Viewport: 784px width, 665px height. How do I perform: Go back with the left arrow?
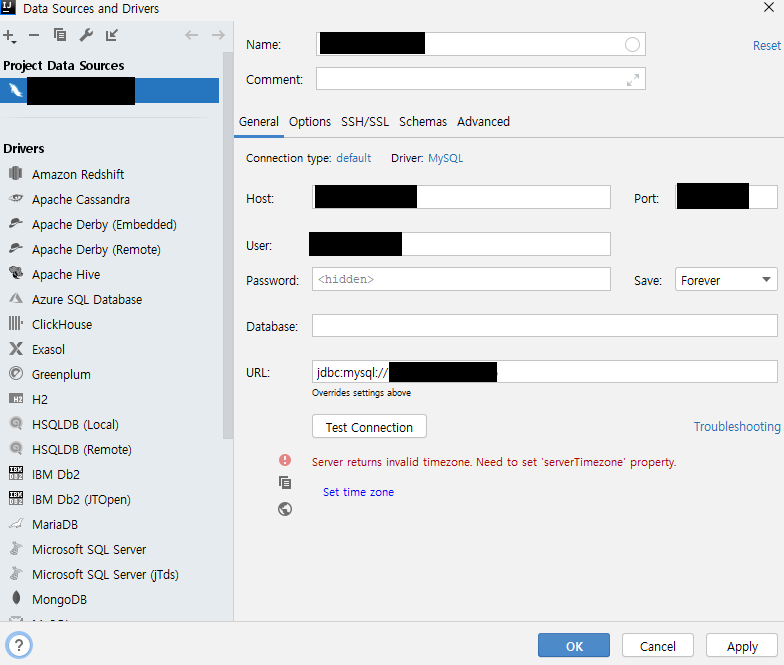pyautogui.click(x=192, y=35)
